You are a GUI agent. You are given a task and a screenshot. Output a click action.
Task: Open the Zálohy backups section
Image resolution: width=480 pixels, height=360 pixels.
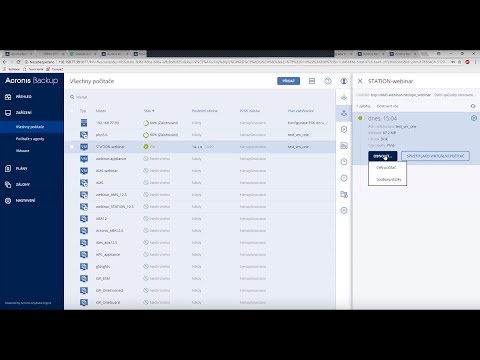(23, 184)
